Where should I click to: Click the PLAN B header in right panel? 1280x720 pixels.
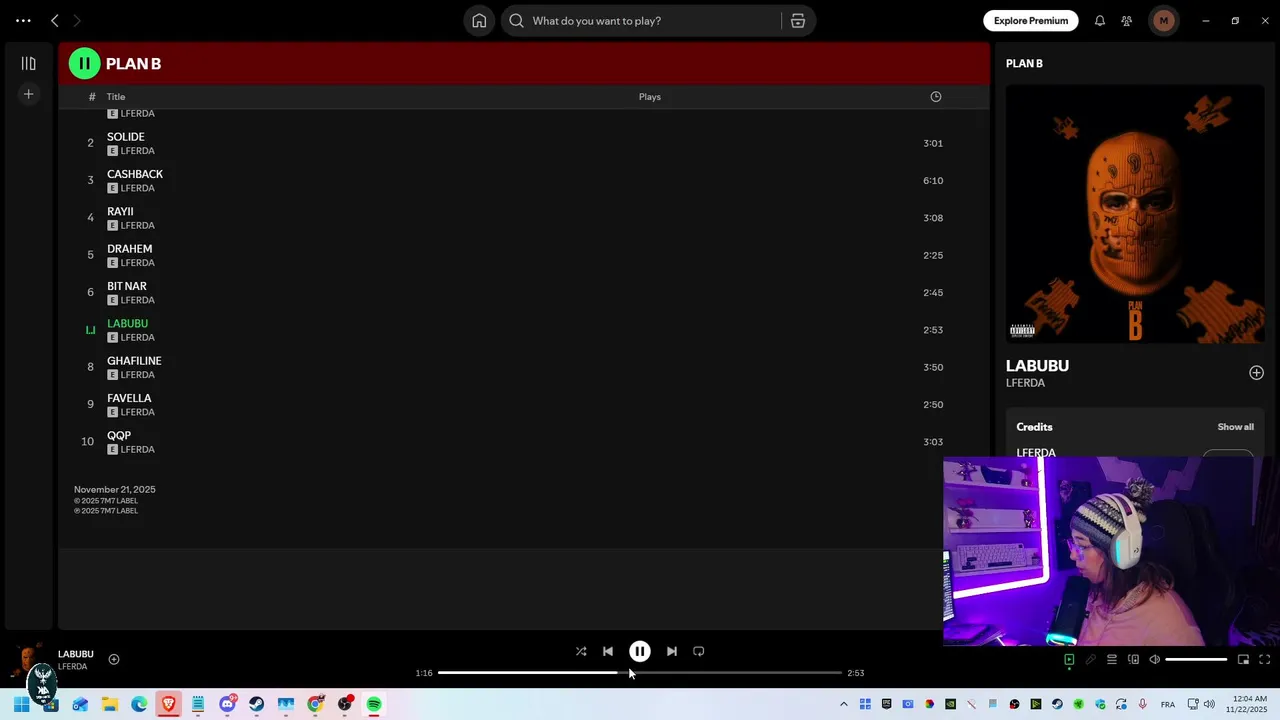[1024, 63]
